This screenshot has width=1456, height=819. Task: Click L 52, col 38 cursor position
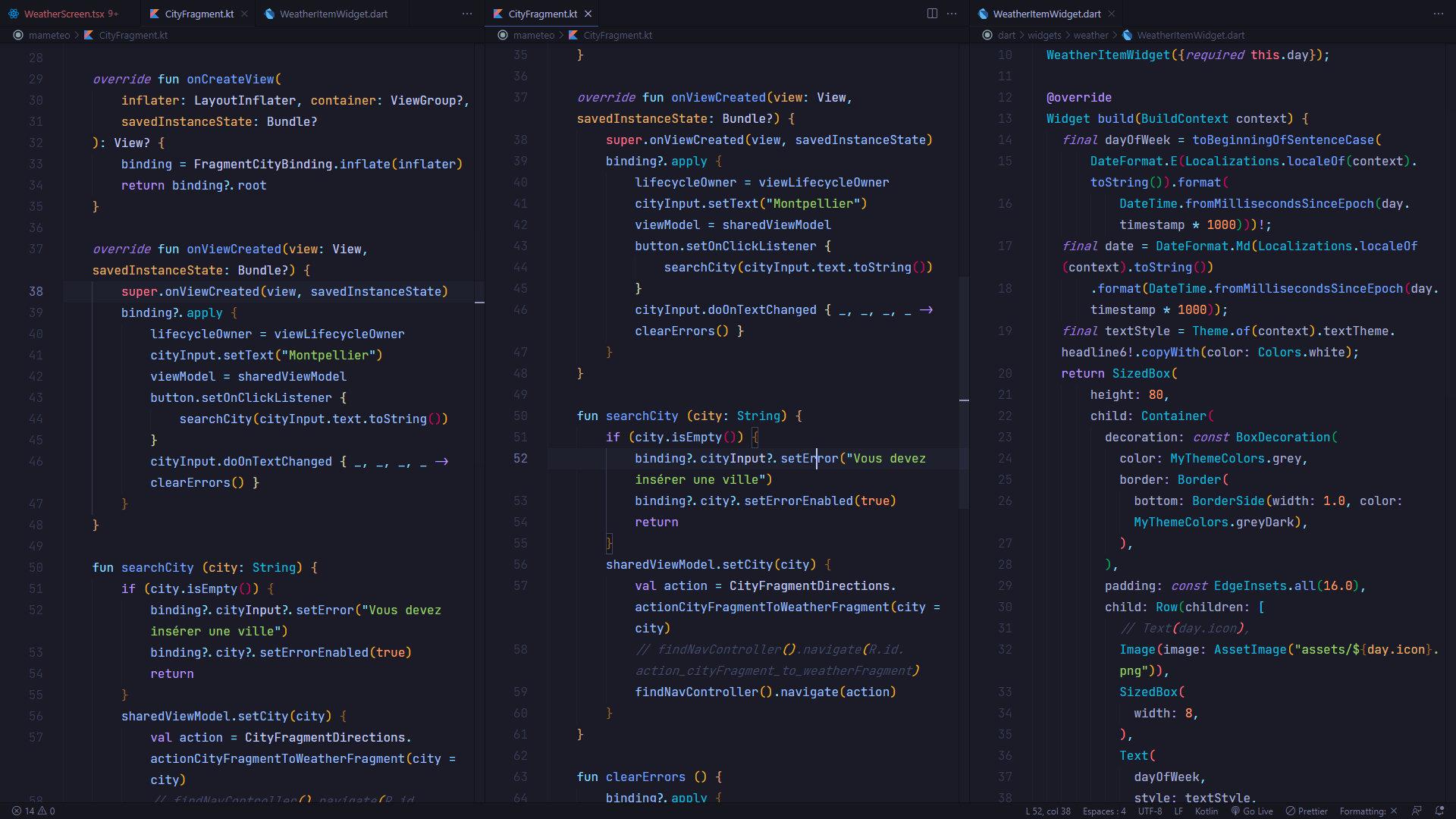click(1048, 811)
